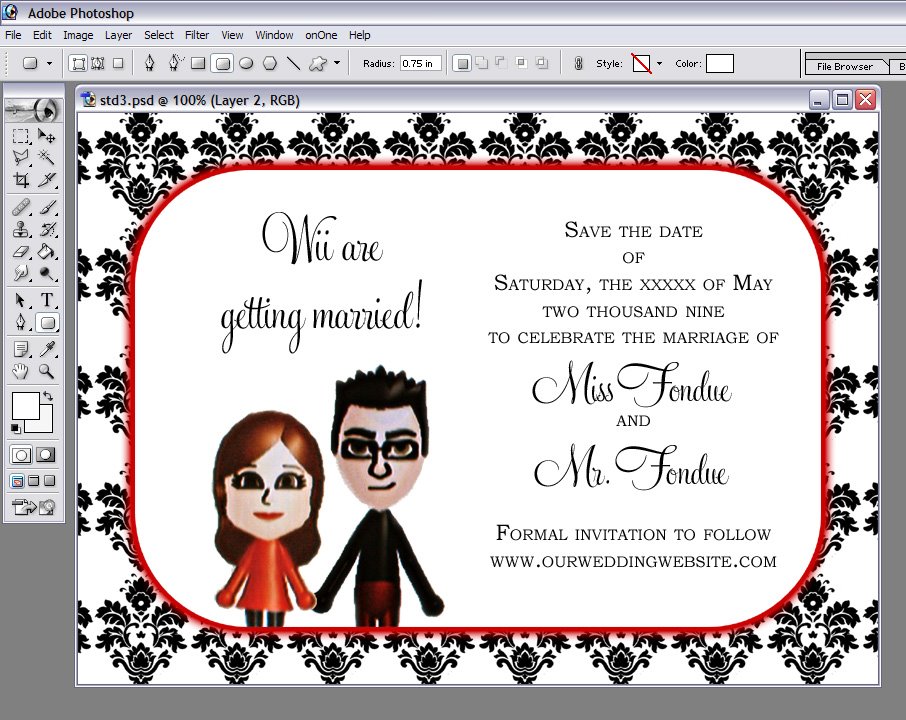Image resolution: width=906 pixels, height=720 pixels.
Task: Enable Shape Layers mode in options bar
Action: (x=78, y=63)
